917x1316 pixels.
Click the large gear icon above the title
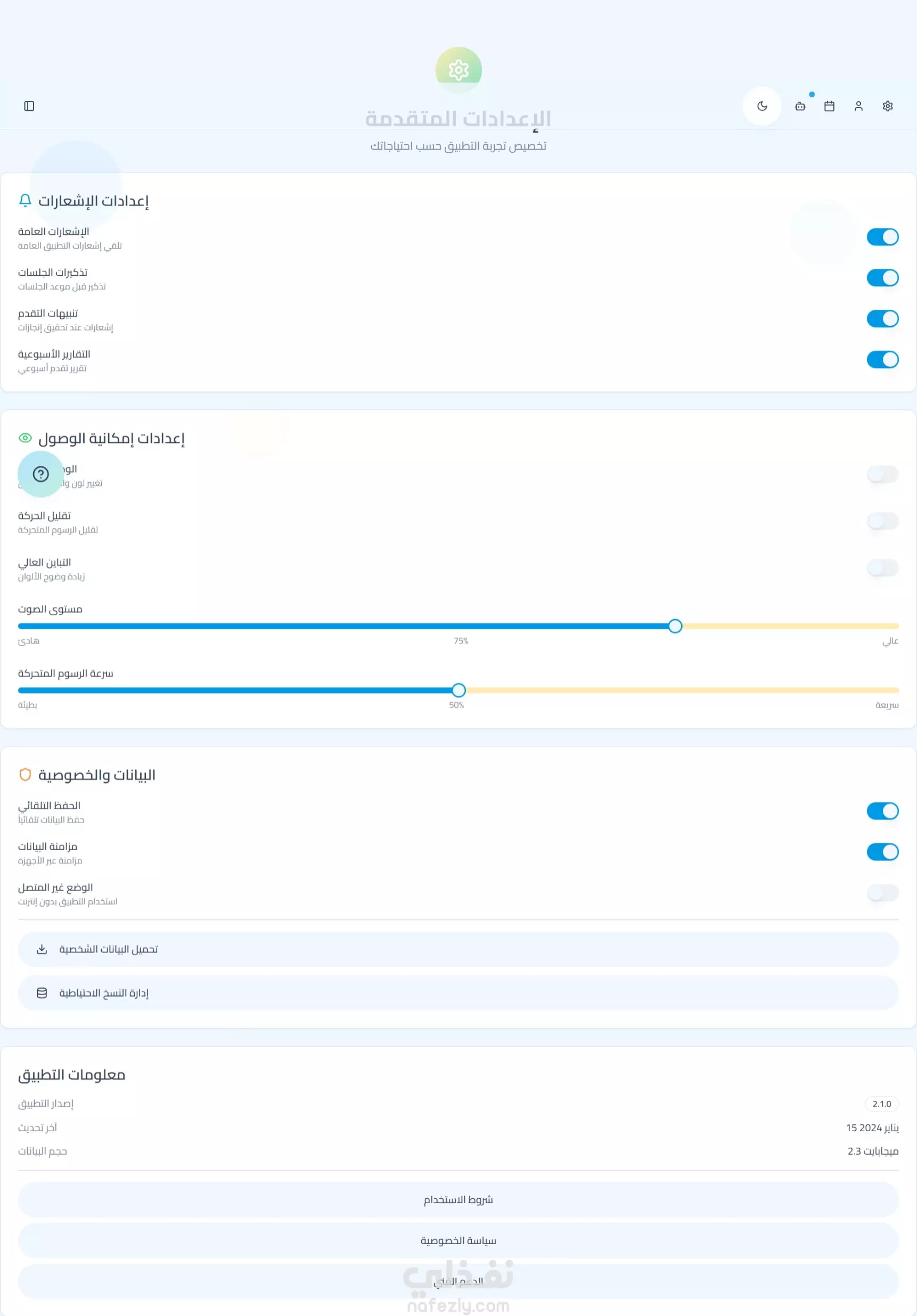point(458,70)
